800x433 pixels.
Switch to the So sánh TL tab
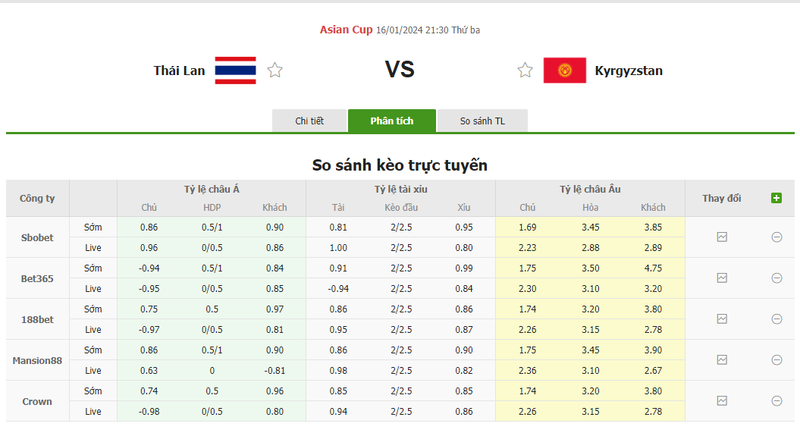[482, 121]
